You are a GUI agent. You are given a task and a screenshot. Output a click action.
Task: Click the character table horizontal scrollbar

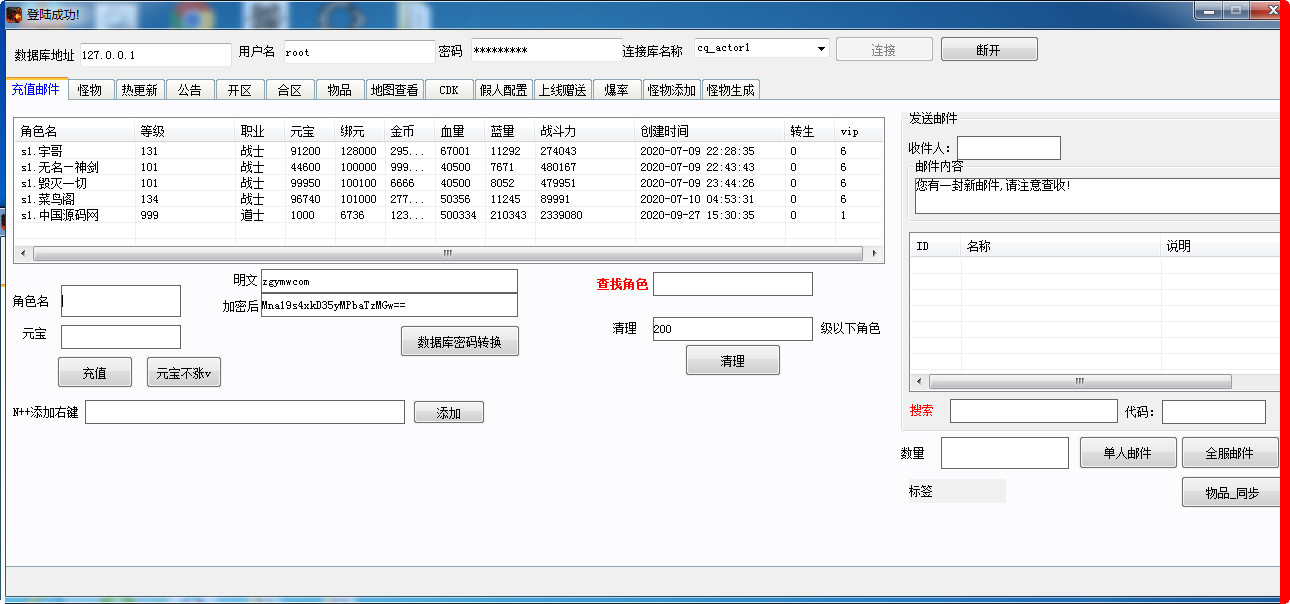tap(448, 254)
